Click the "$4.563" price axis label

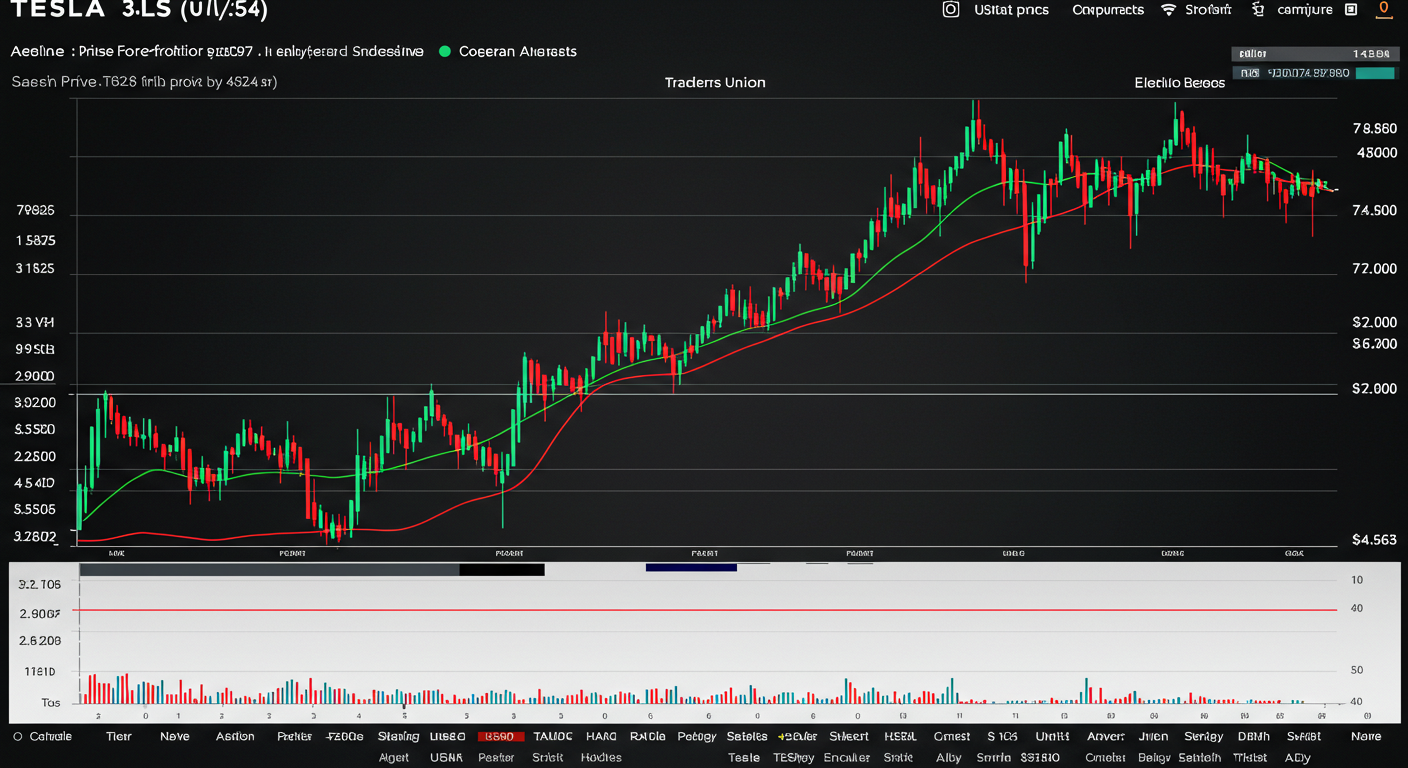coord(1374,539)
